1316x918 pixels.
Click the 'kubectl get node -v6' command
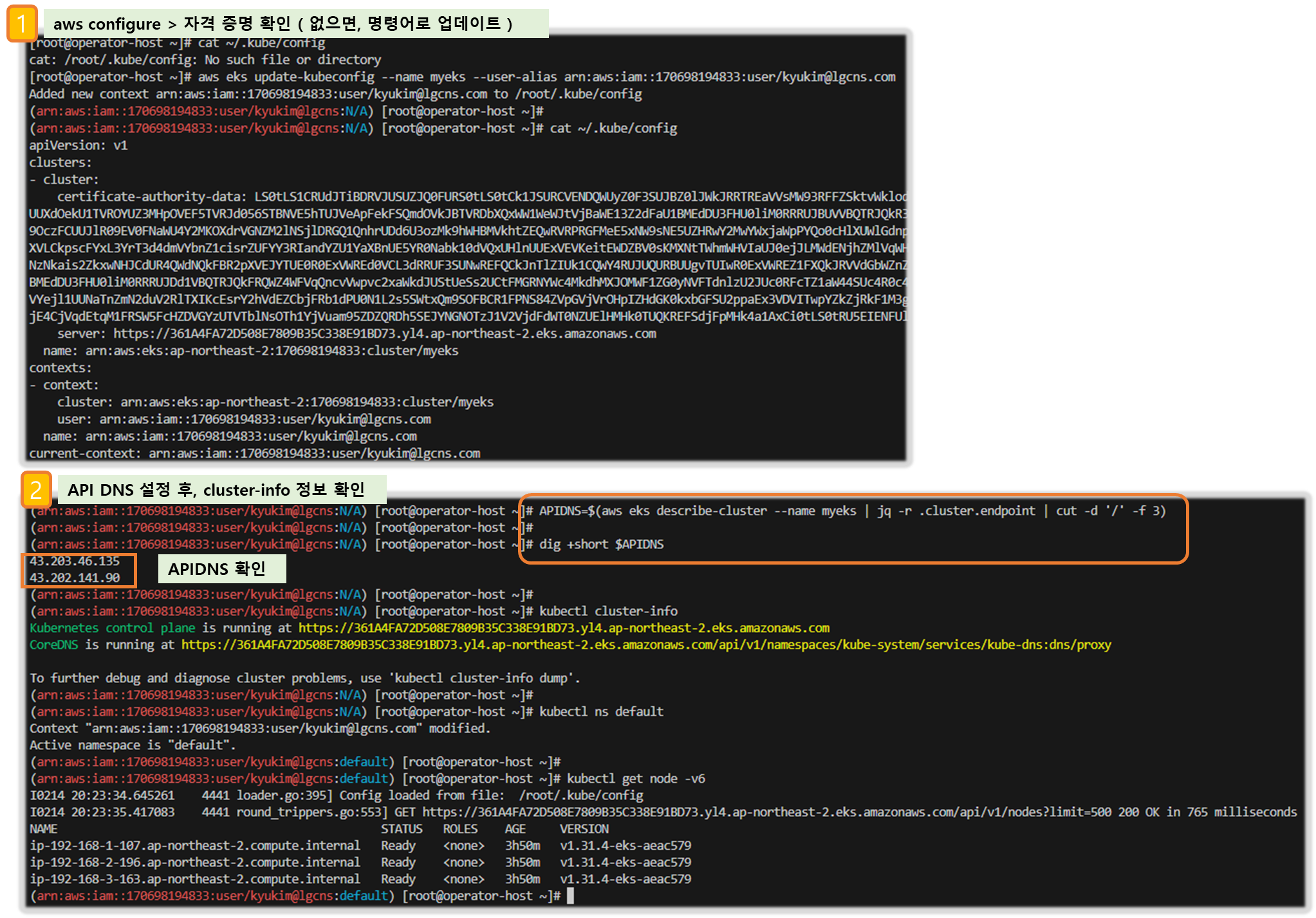(x=635, y=778)
